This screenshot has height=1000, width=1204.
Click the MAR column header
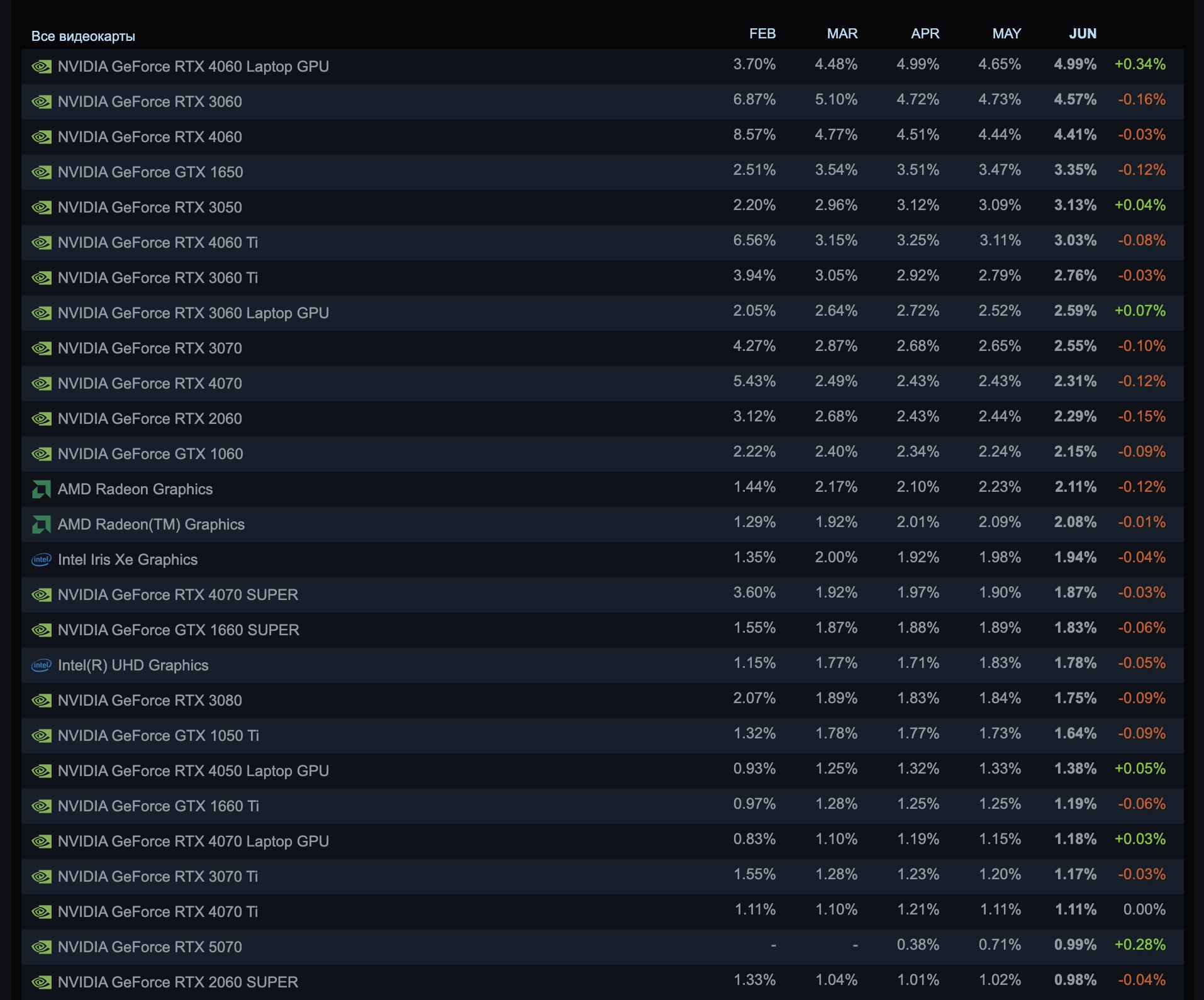[842, 34]
